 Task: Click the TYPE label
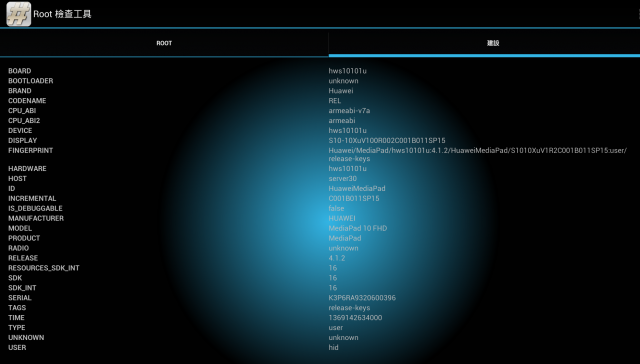pos(17,328)
